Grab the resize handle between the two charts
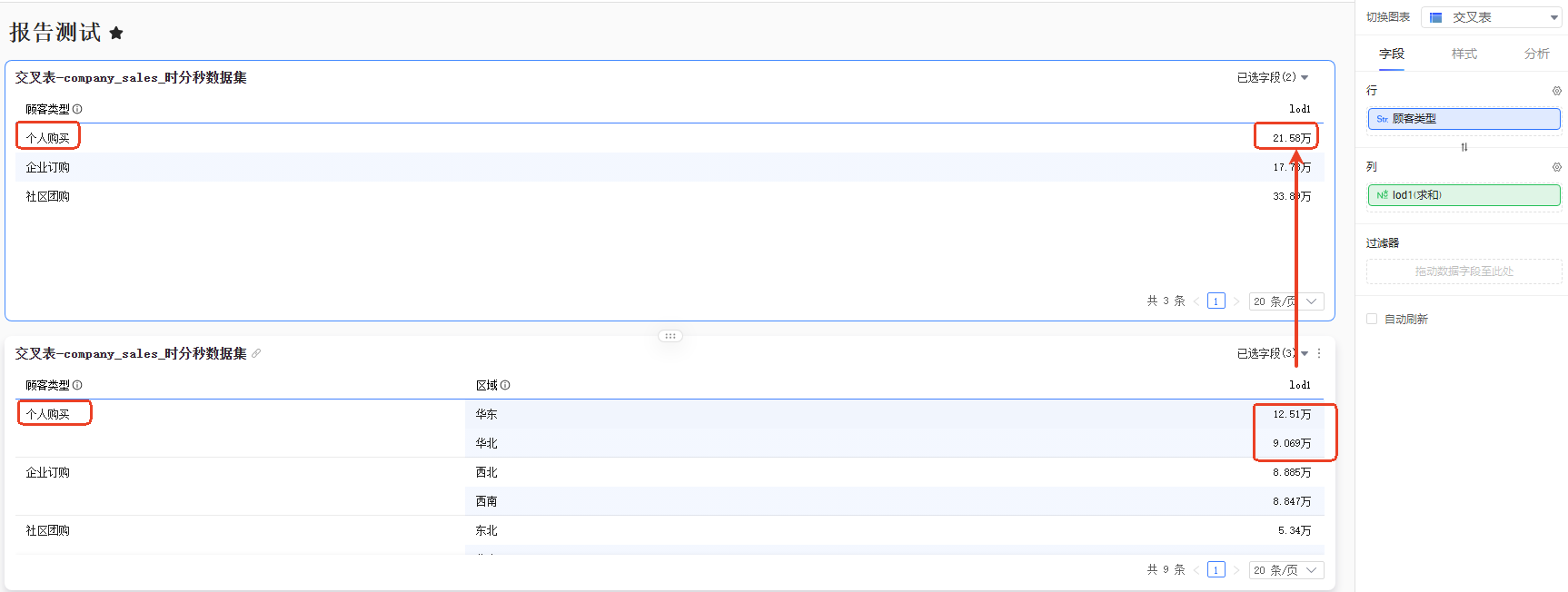Viewport: 1568px width, 592px height. pos(670,336)
